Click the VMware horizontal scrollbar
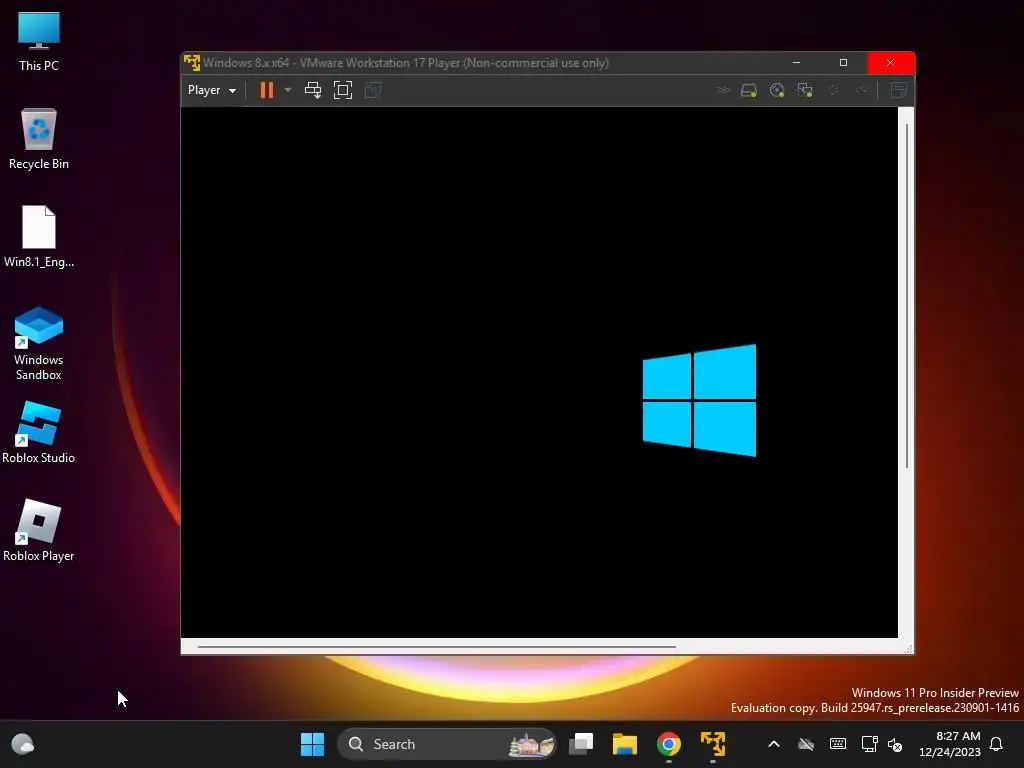1024x768 pixels. pyautogui.click(x=436, y=647)
